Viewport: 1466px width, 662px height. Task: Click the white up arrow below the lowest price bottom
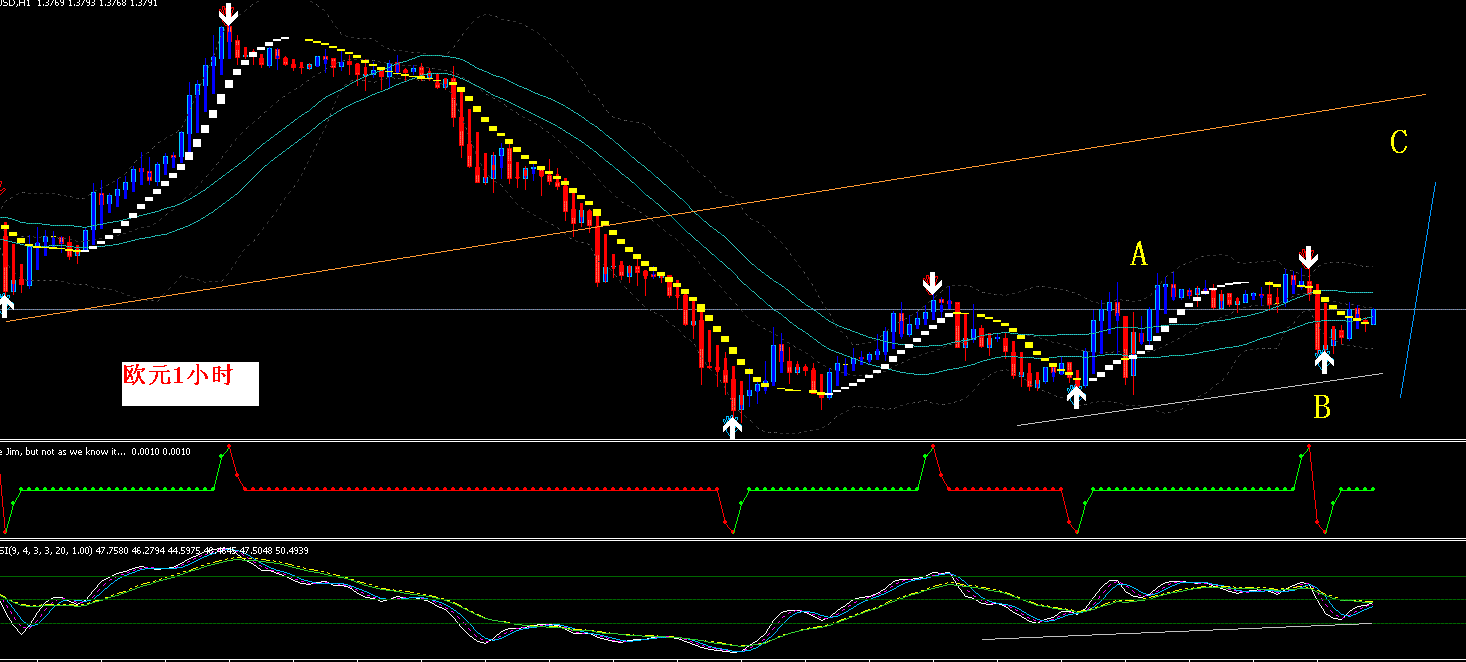pyautogui.click(x=733, y=427)
